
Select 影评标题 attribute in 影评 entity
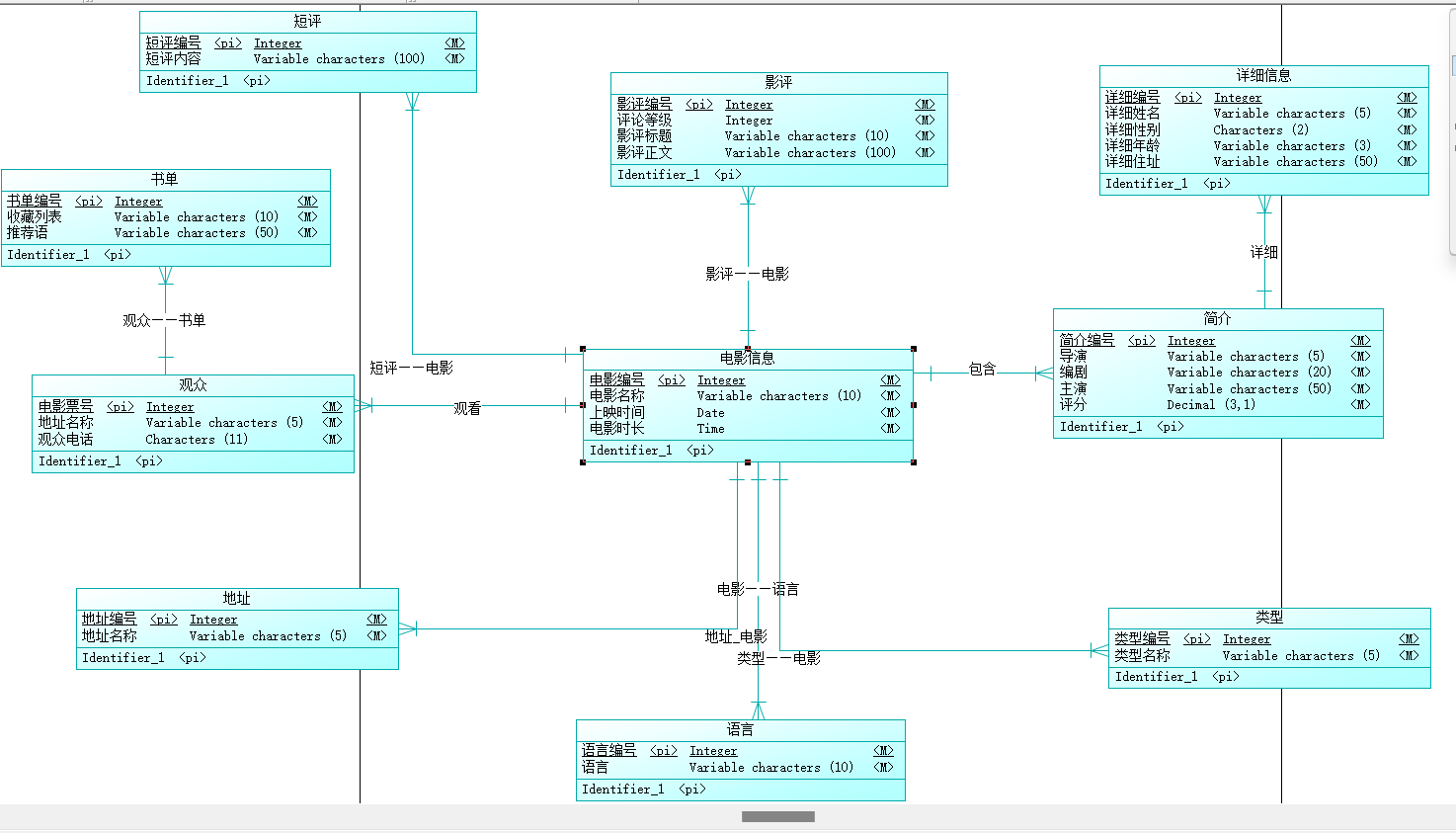[x=644, y=135]
